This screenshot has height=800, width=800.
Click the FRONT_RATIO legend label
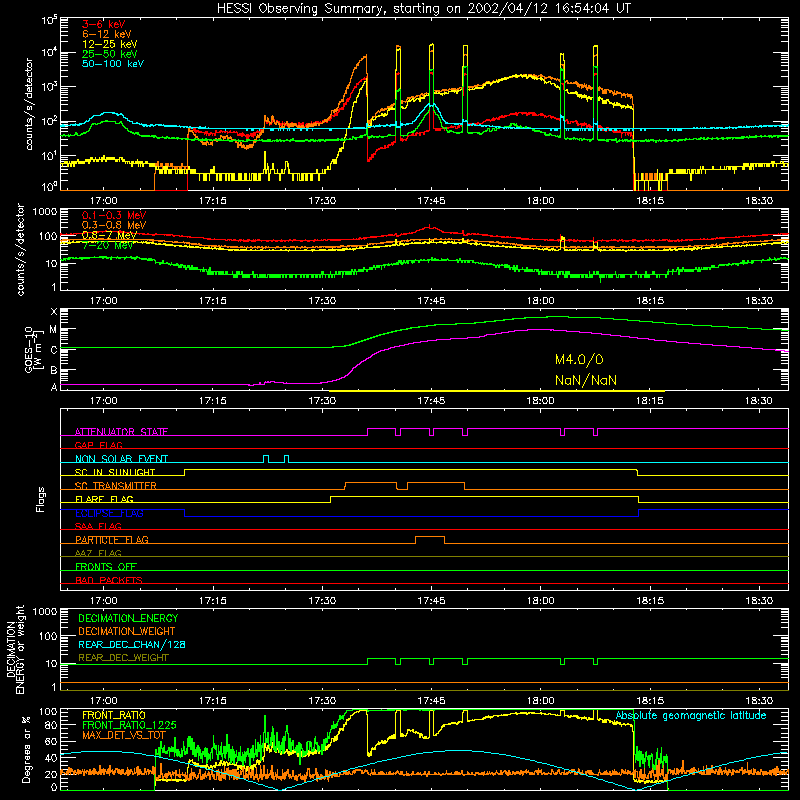(x=114, y=715)
